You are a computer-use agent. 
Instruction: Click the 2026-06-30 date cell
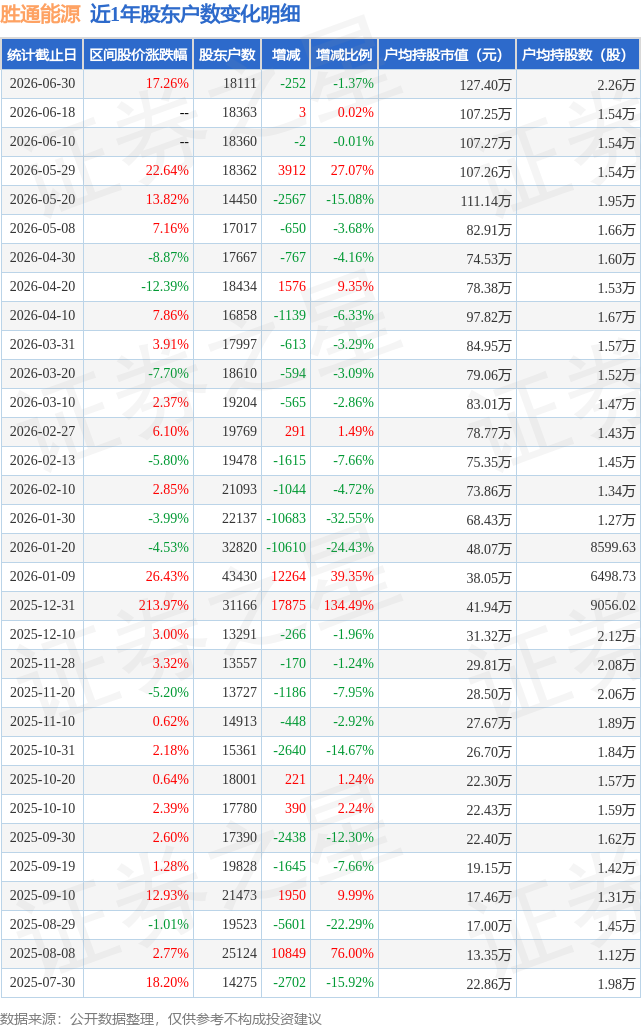point(43,84)
